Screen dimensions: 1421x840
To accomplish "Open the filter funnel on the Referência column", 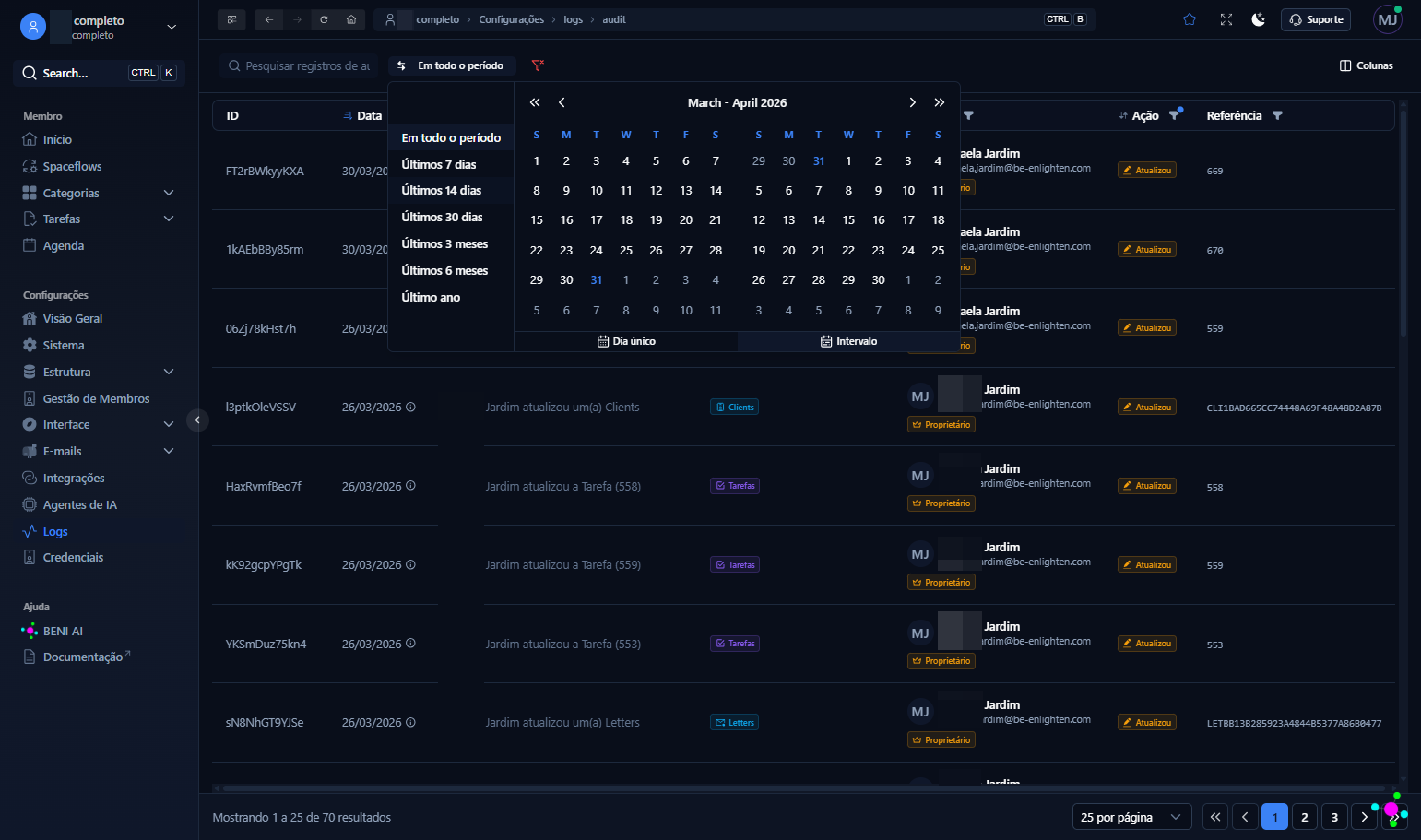I will [1277, 115].
